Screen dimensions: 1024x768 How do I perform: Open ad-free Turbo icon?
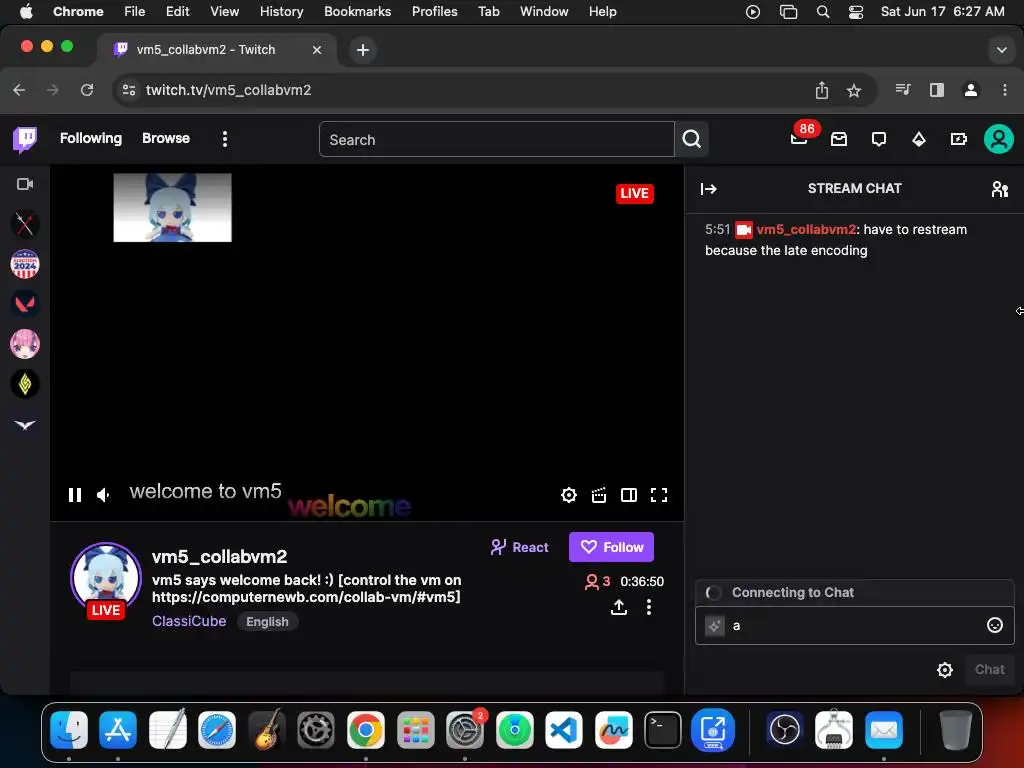pyautogui.click(x=958, y=139)
